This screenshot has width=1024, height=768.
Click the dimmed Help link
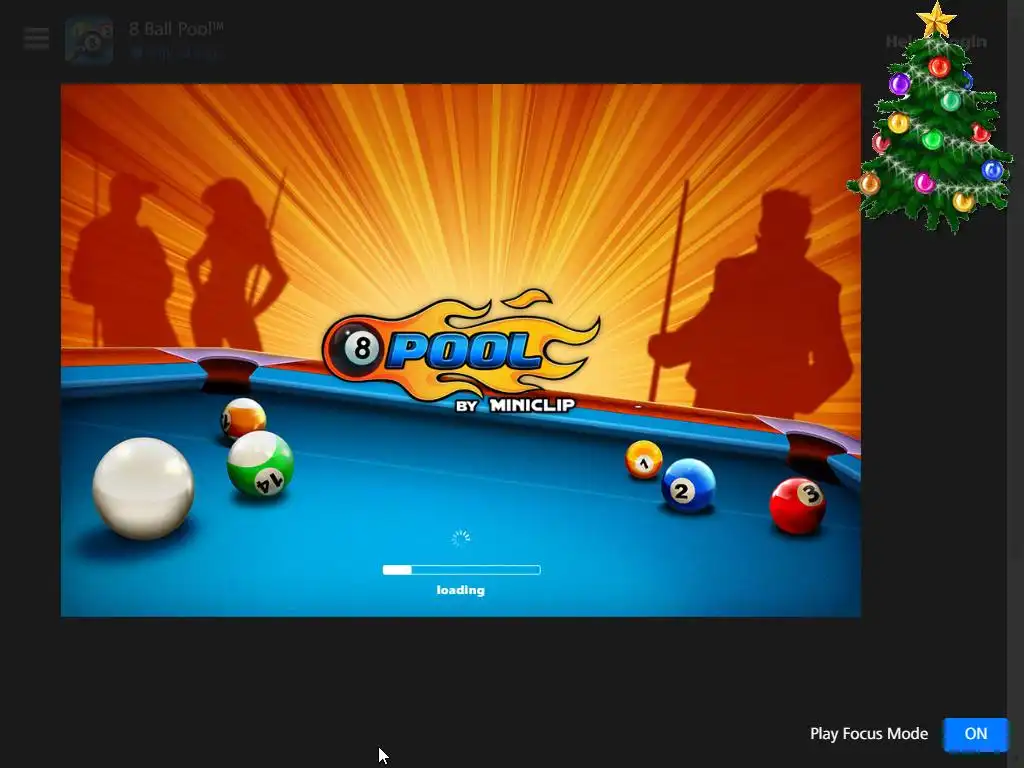coord(898,42)
